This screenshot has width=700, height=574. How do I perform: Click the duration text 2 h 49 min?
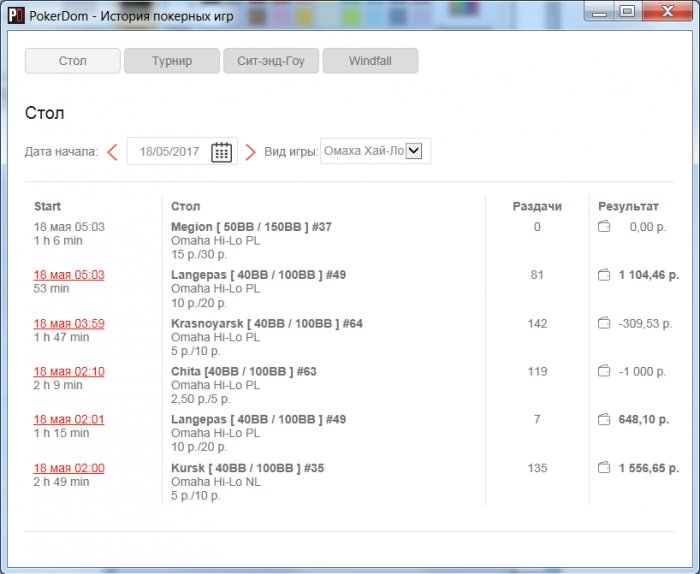(x=61, y=482)
